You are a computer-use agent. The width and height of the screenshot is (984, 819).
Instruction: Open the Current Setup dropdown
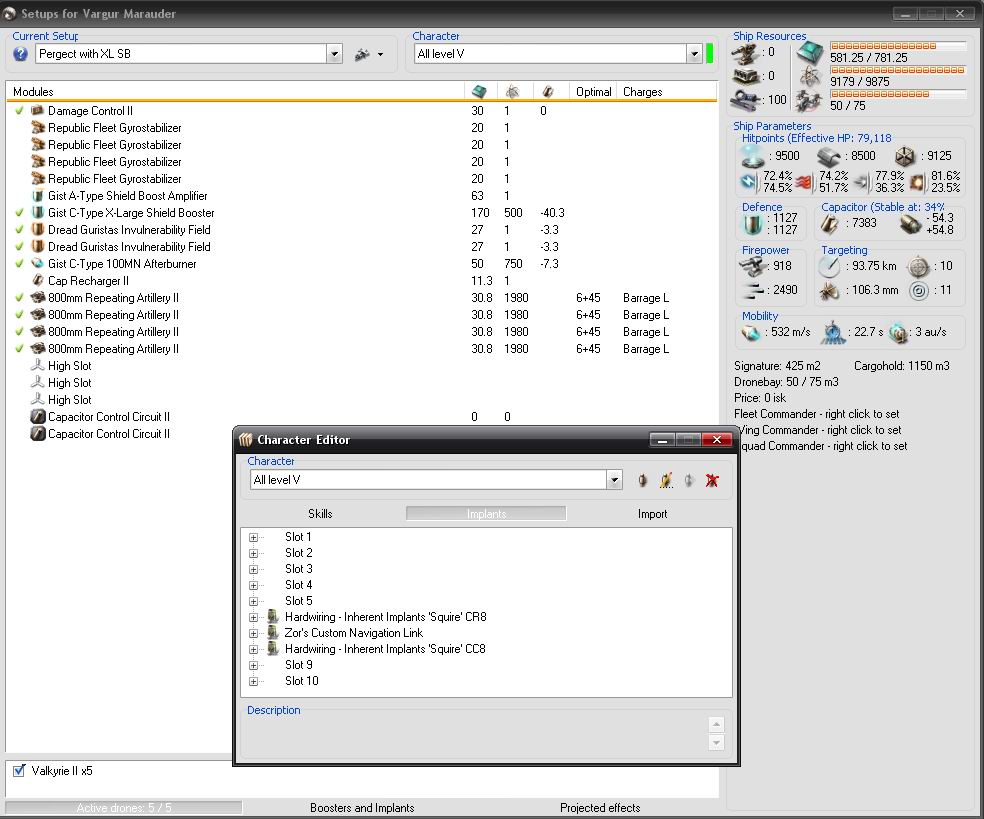coord(334,54)
